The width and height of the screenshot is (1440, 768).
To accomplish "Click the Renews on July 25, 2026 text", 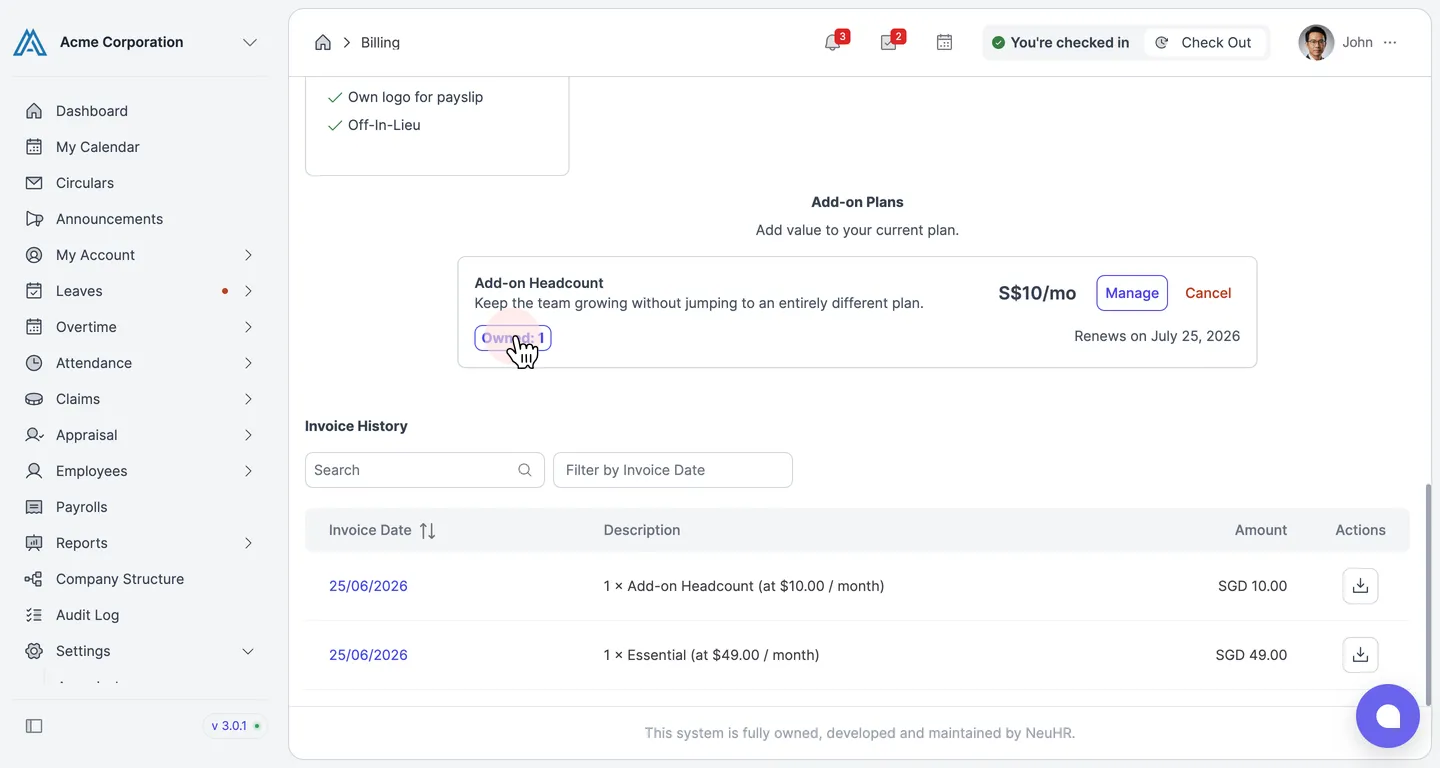I will (x=1157, y=336).
